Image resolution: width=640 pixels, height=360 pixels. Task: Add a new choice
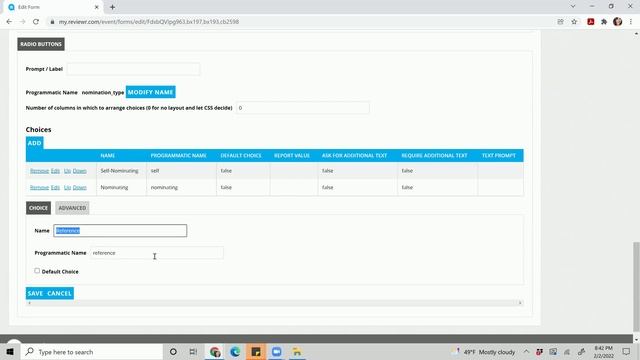click(x=34, y=143)
